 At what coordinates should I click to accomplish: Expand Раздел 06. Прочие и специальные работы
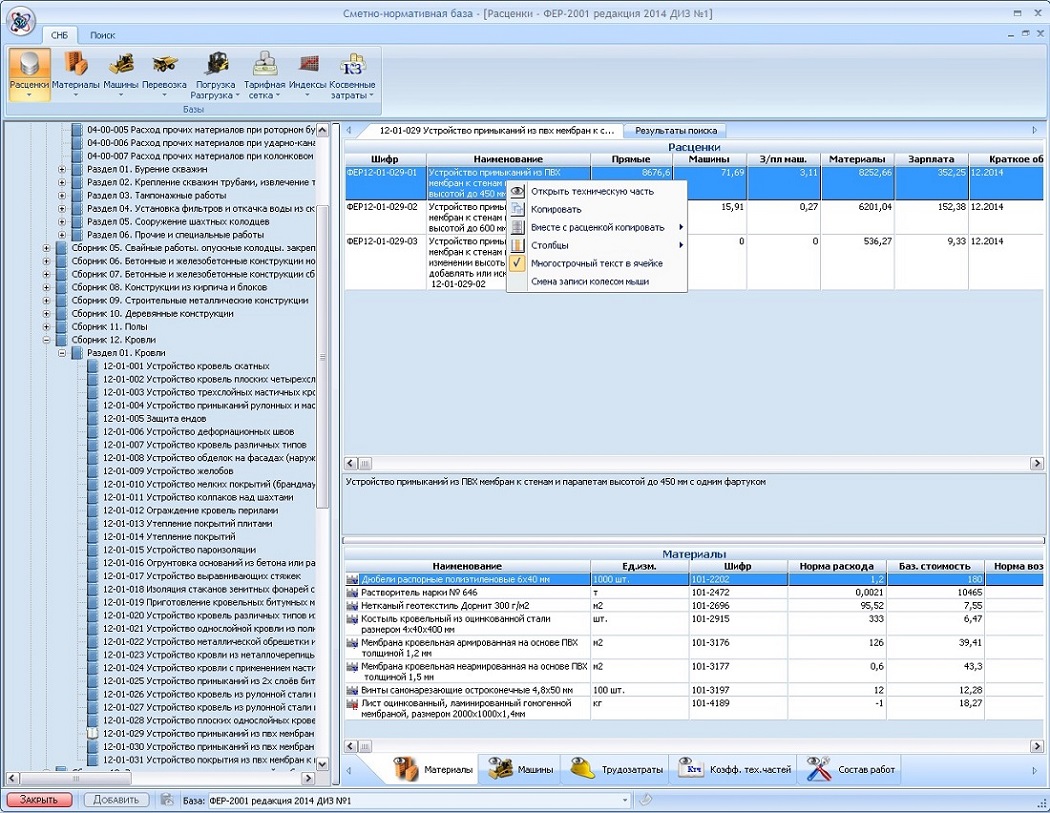point(62,235)
